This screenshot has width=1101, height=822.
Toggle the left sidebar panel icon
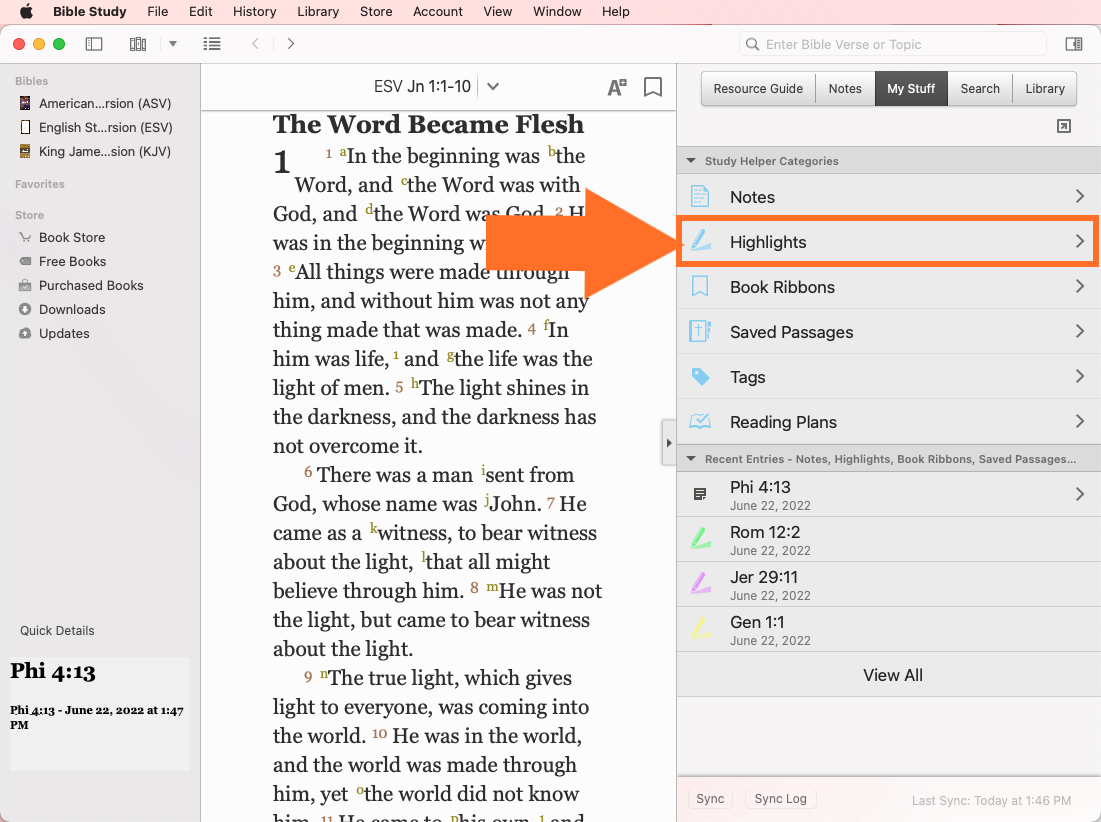pos(94,44)
